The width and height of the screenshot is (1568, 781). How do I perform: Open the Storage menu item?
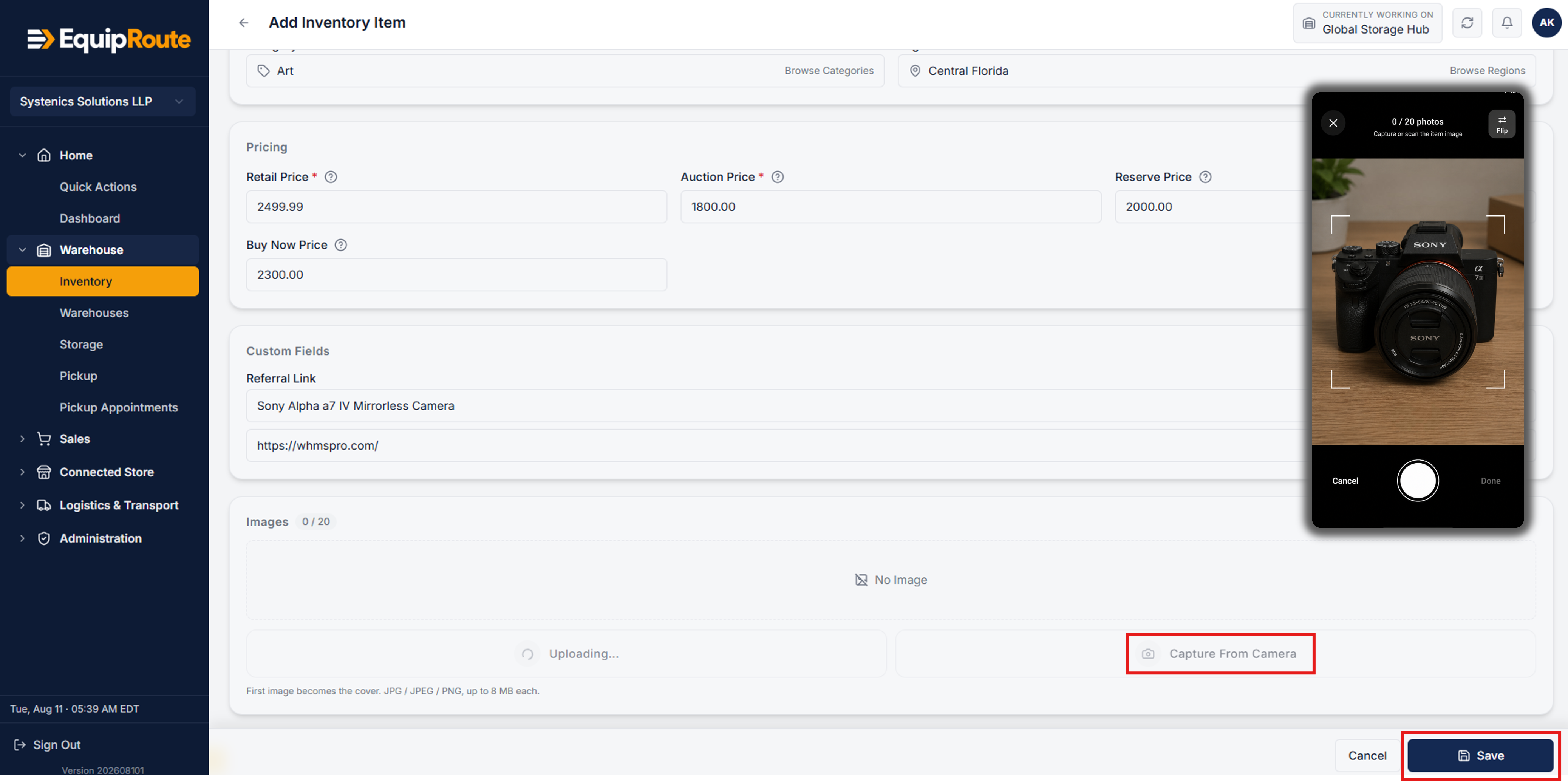point(81,345)
